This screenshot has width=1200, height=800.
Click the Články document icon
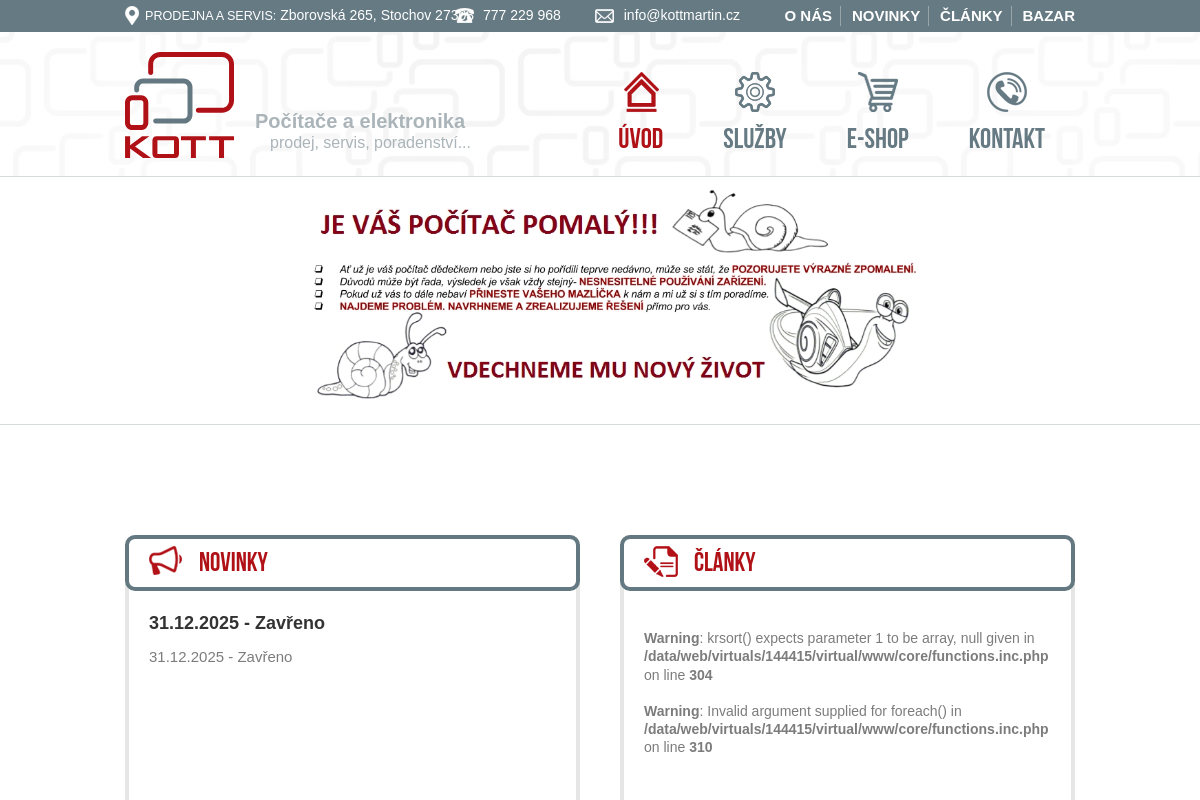click(x=661, y=561)
